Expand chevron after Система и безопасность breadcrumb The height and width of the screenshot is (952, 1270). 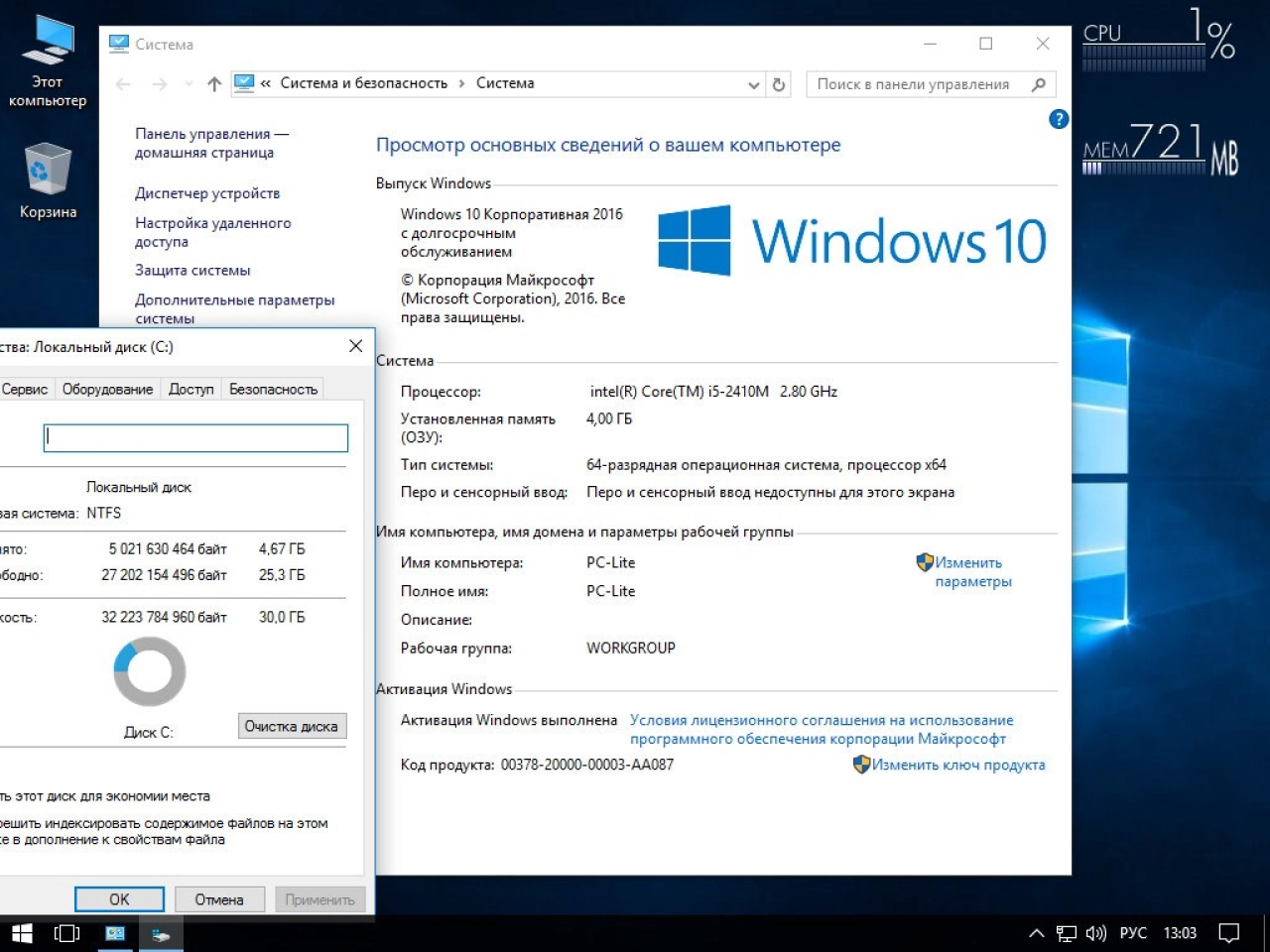click(461, 84)
